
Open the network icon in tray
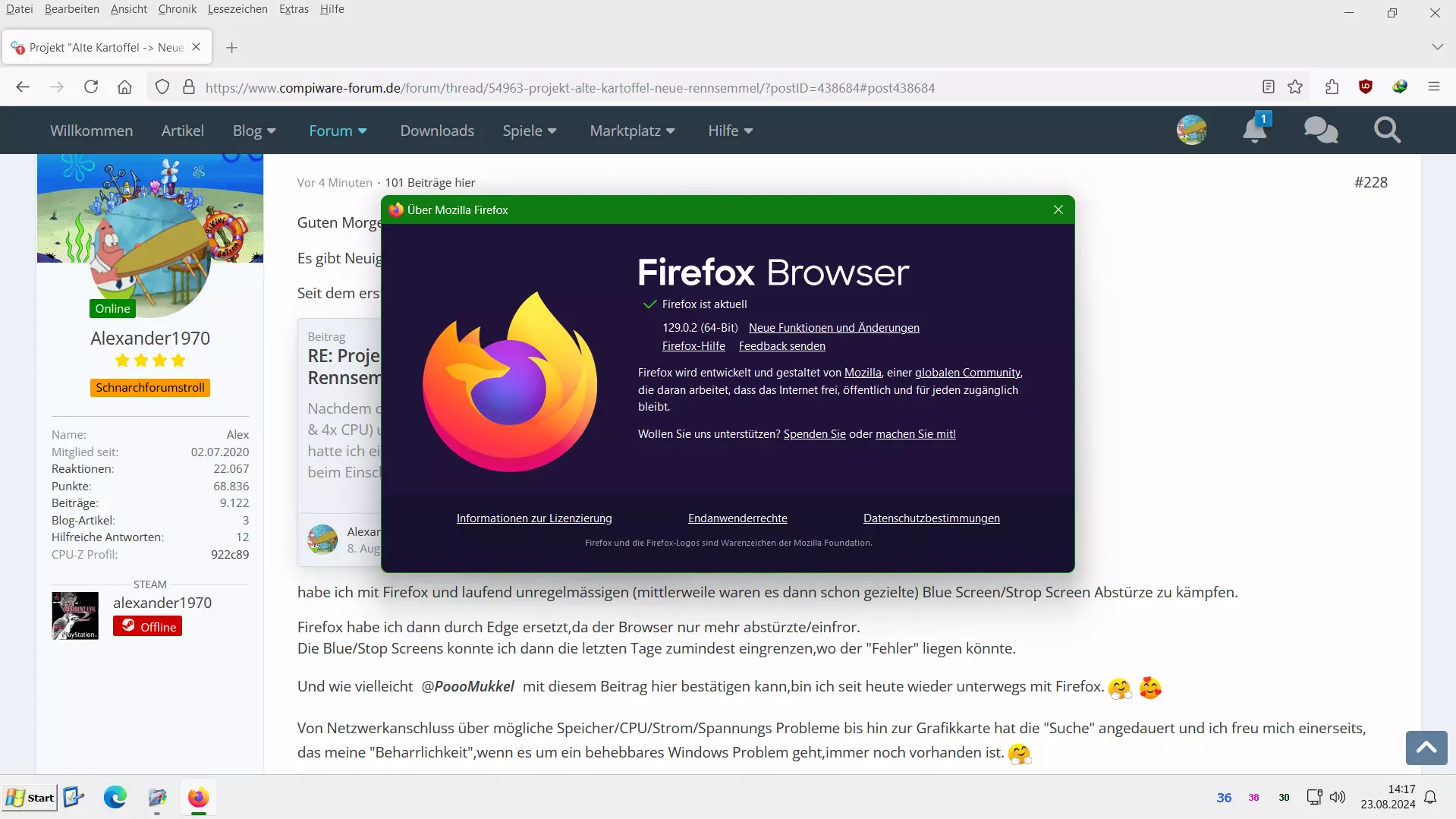pyautogui.click(x=1314, y=797)
